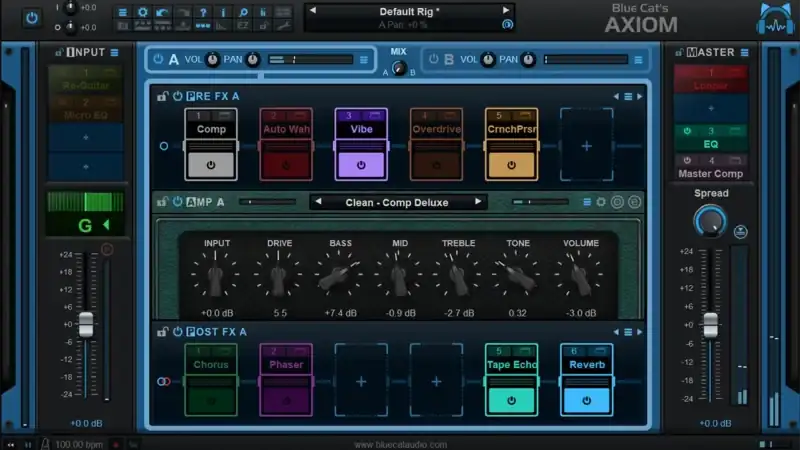The height and width of the screenshot is (450, 800).
Task: Open the help question mark icon
Action: click(x=203, y=12)
